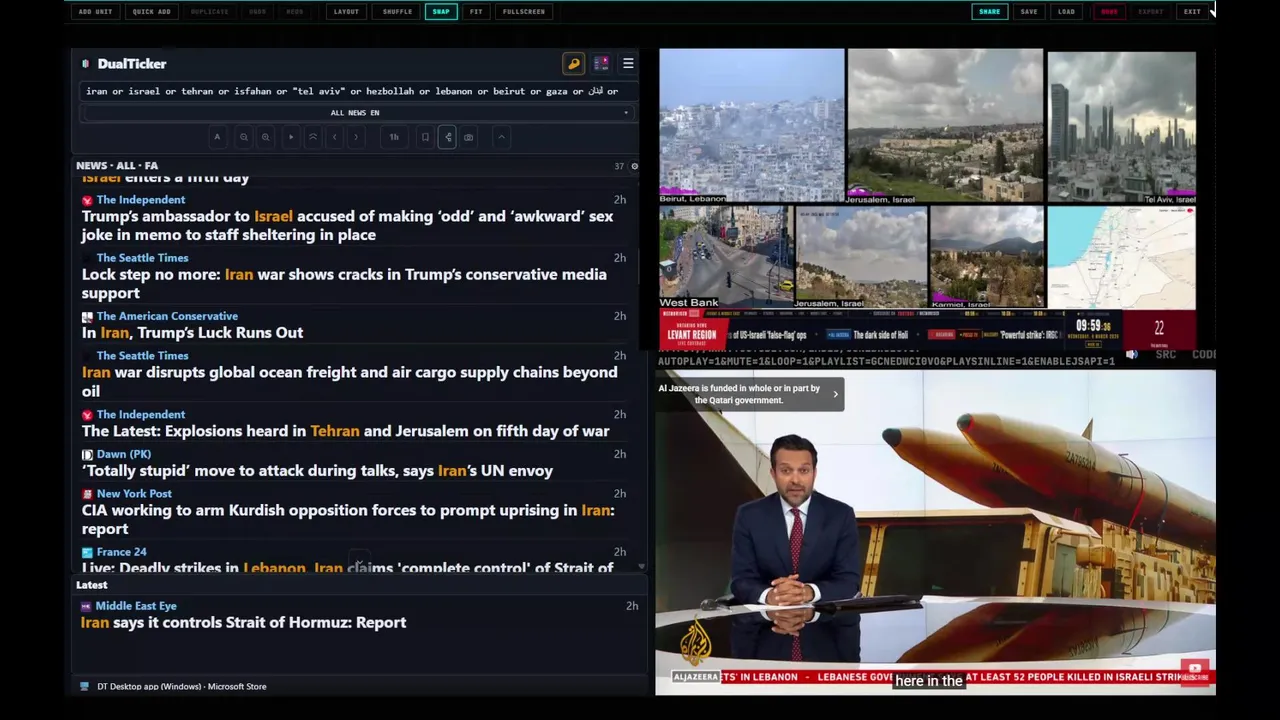The image size is (1280, 720).
Task: Open 'Lock step no more' Seattle Times headline
Action: (x=344, y=283)
